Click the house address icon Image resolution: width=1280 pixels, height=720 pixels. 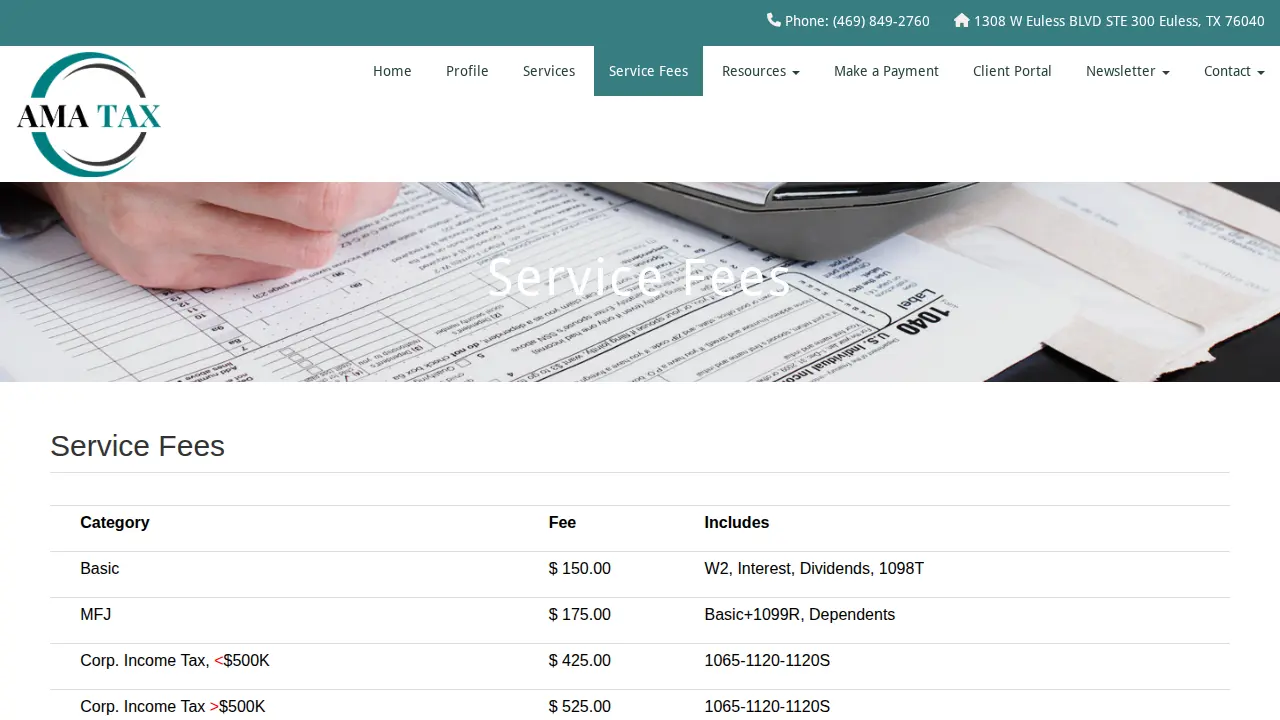pos(962,20)
